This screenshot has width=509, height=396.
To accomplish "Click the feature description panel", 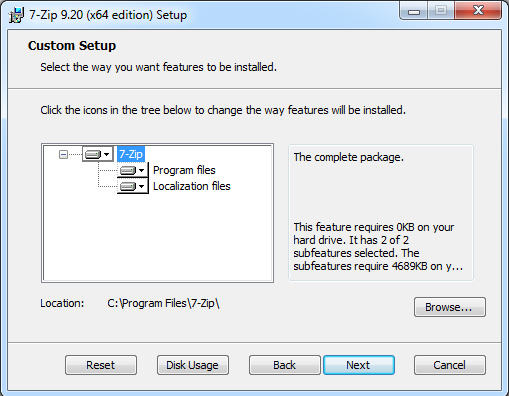I will click(x=381, y=213).
